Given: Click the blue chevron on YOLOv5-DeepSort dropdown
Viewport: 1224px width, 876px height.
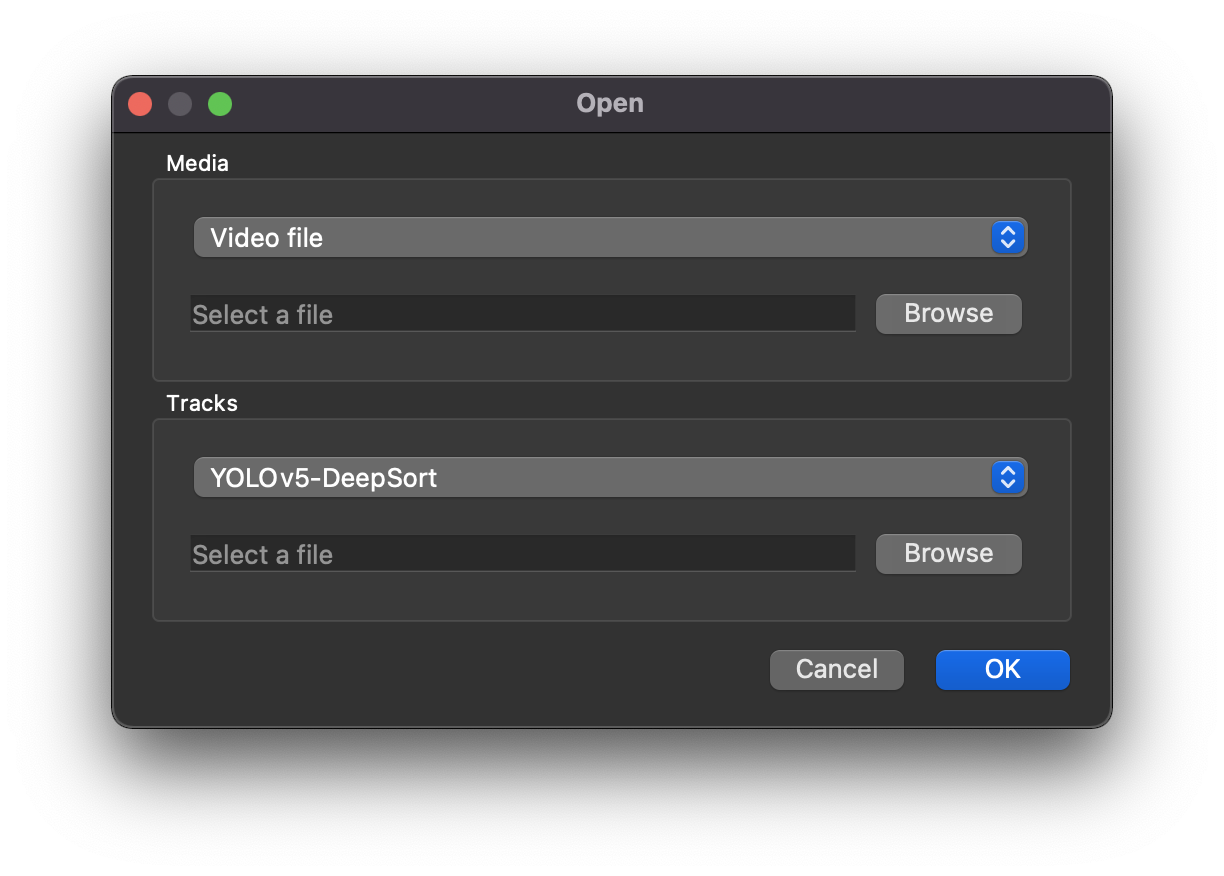Looking at the screenshot, I should [x=1008, y=478].
